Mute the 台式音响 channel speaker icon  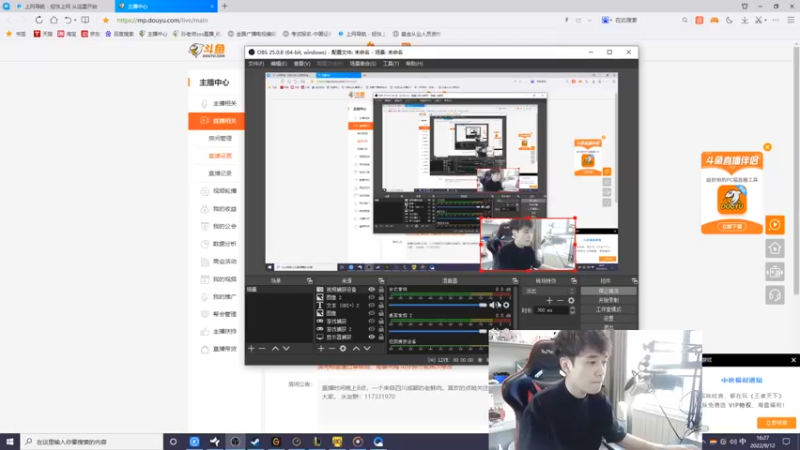pos(493,305)
